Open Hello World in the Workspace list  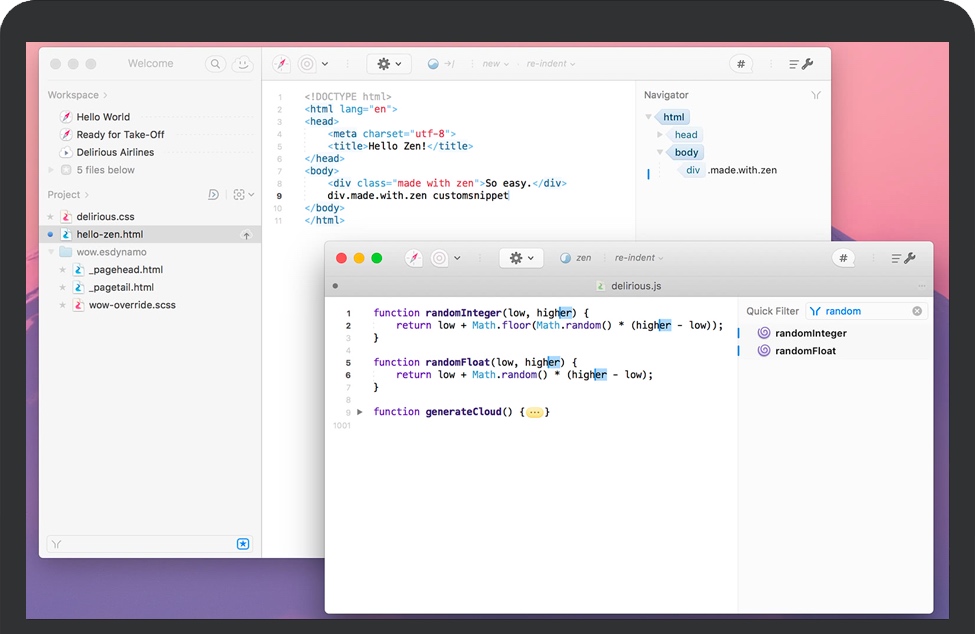pyautogui.click(x=103, y=117)
